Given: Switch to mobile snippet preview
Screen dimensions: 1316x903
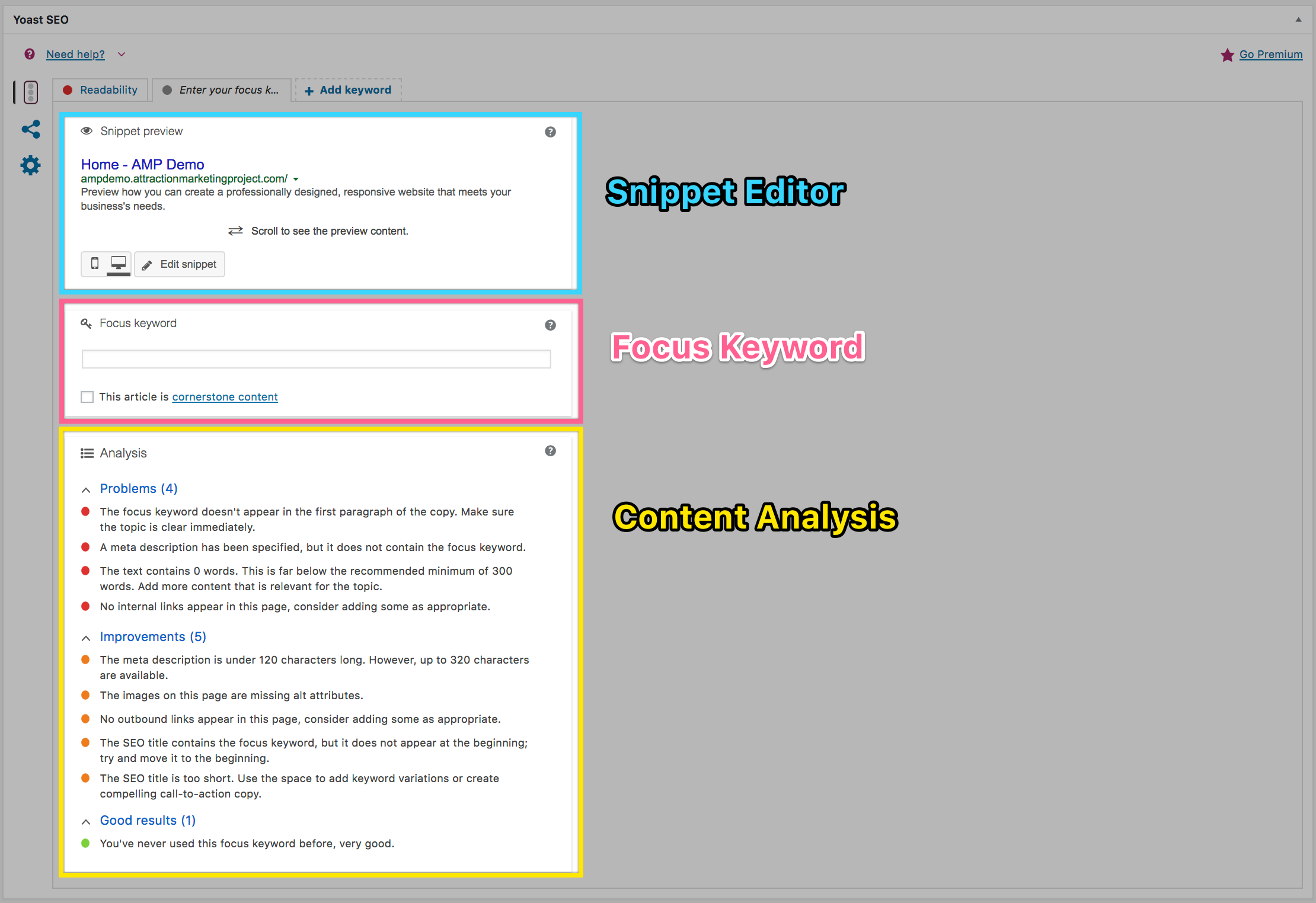Looking at the screenshot, I should click(x=94, y=263).
